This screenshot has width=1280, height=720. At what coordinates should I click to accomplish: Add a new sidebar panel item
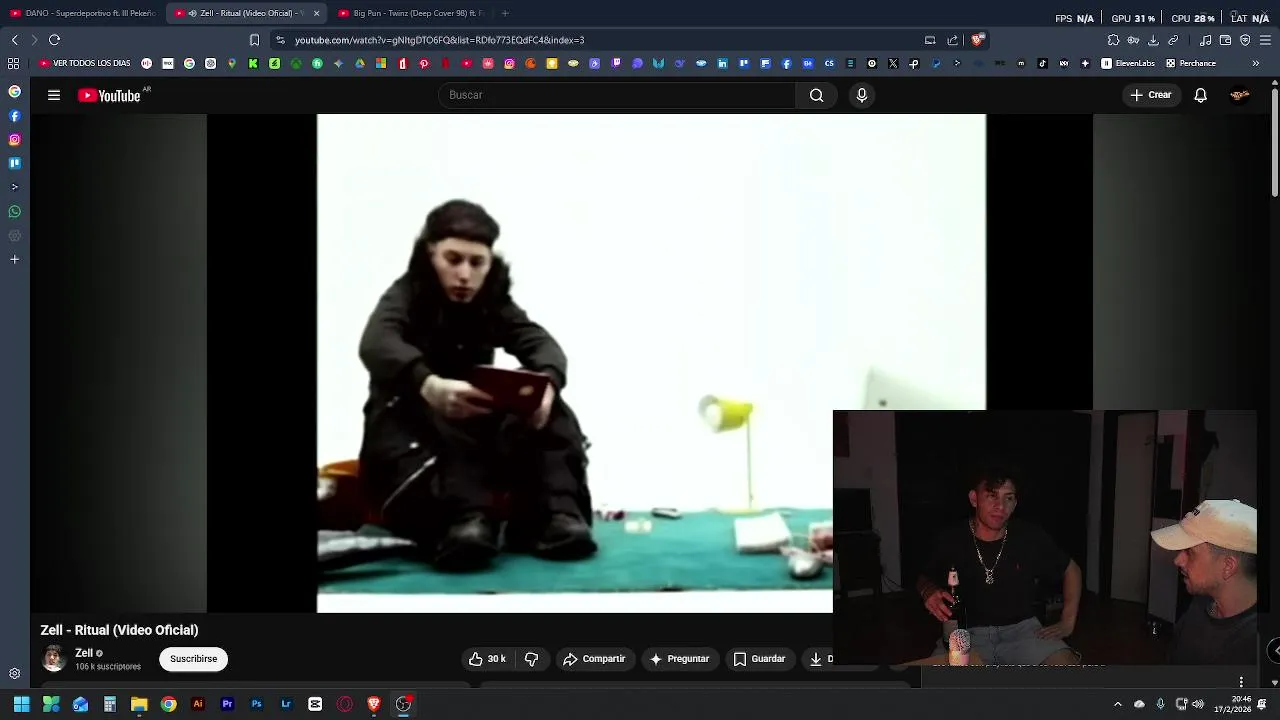click(14, 259)
